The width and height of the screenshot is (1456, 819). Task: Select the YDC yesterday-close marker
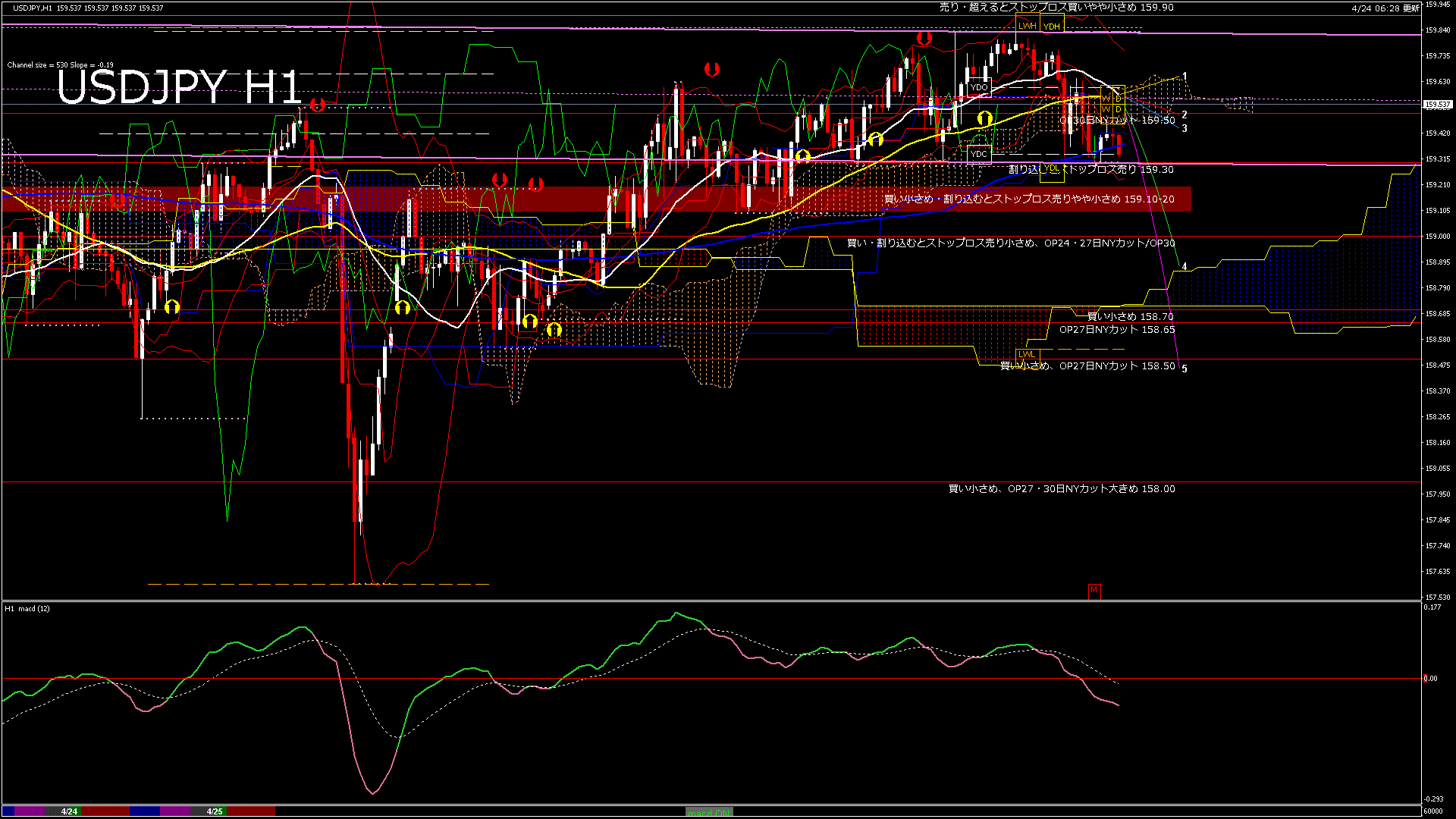[x=979, y=154]
